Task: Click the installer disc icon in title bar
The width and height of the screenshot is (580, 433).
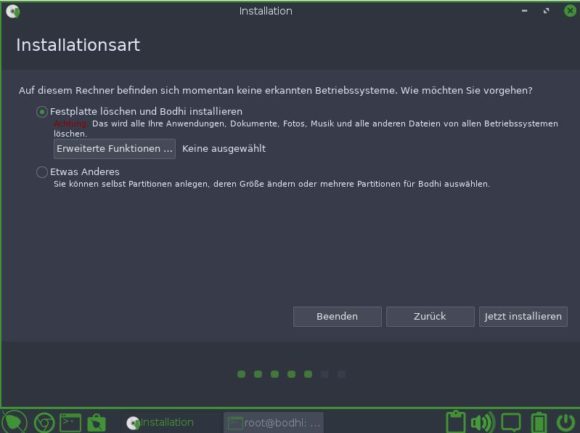Action: (13, 11)
